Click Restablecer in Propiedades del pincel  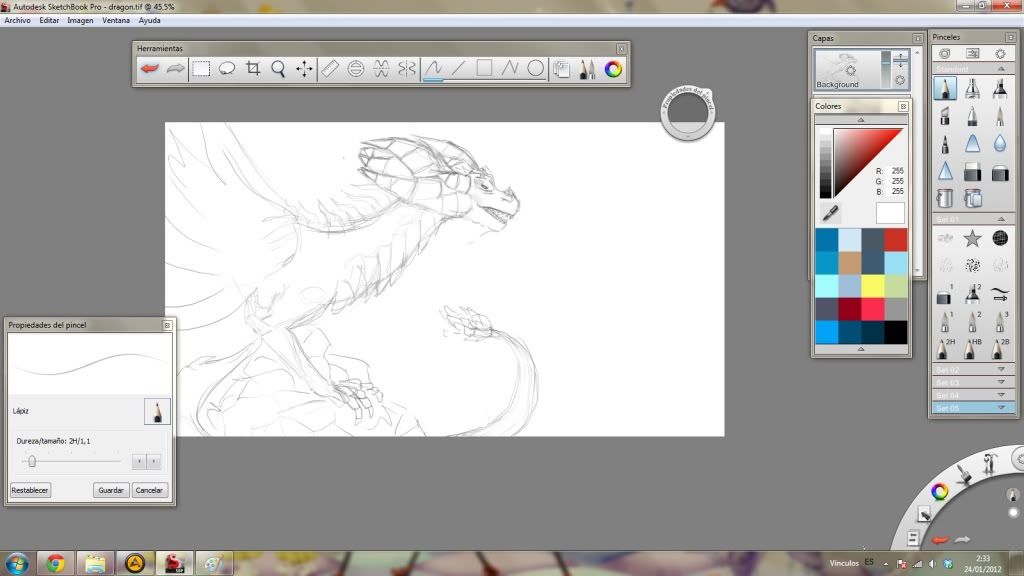pos(30,490)
